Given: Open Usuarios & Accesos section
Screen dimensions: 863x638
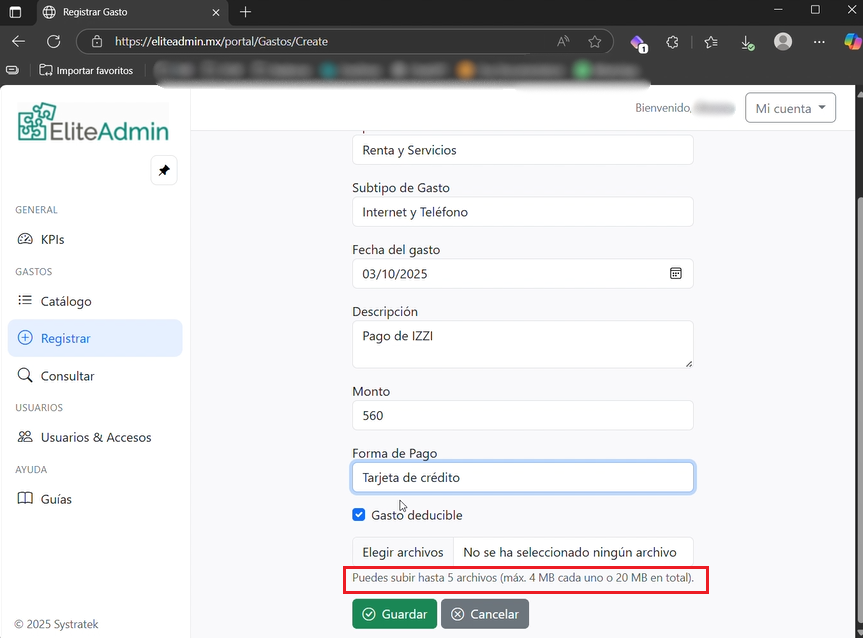Looking at the screenshot, I should click(x=96, y=437).
